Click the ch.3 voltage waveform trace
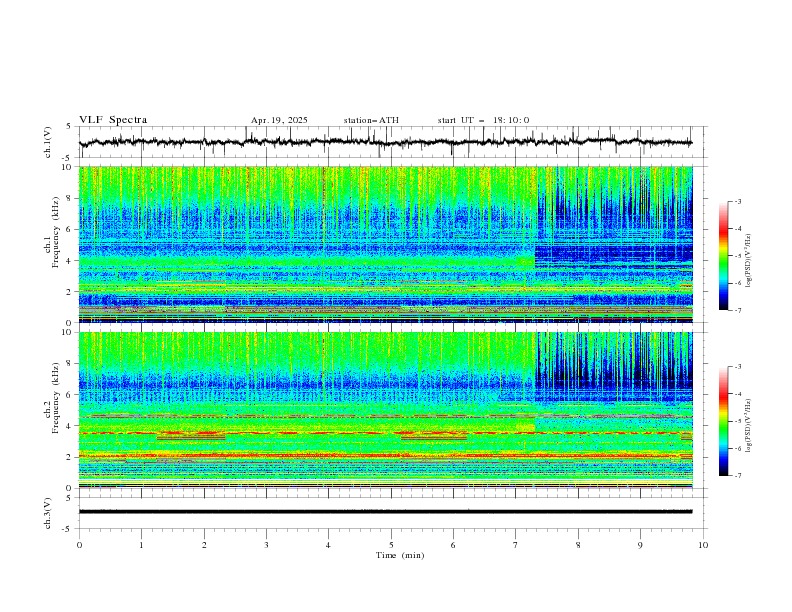The image size is (792, 612). (385, 512)
